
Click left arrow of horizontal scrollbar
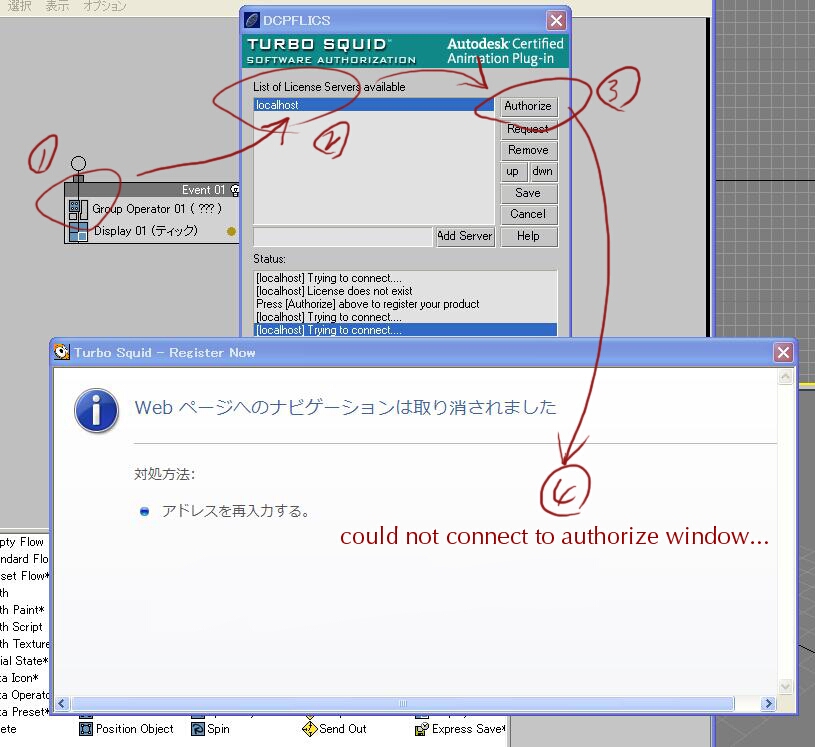click(x=62, y=704)
